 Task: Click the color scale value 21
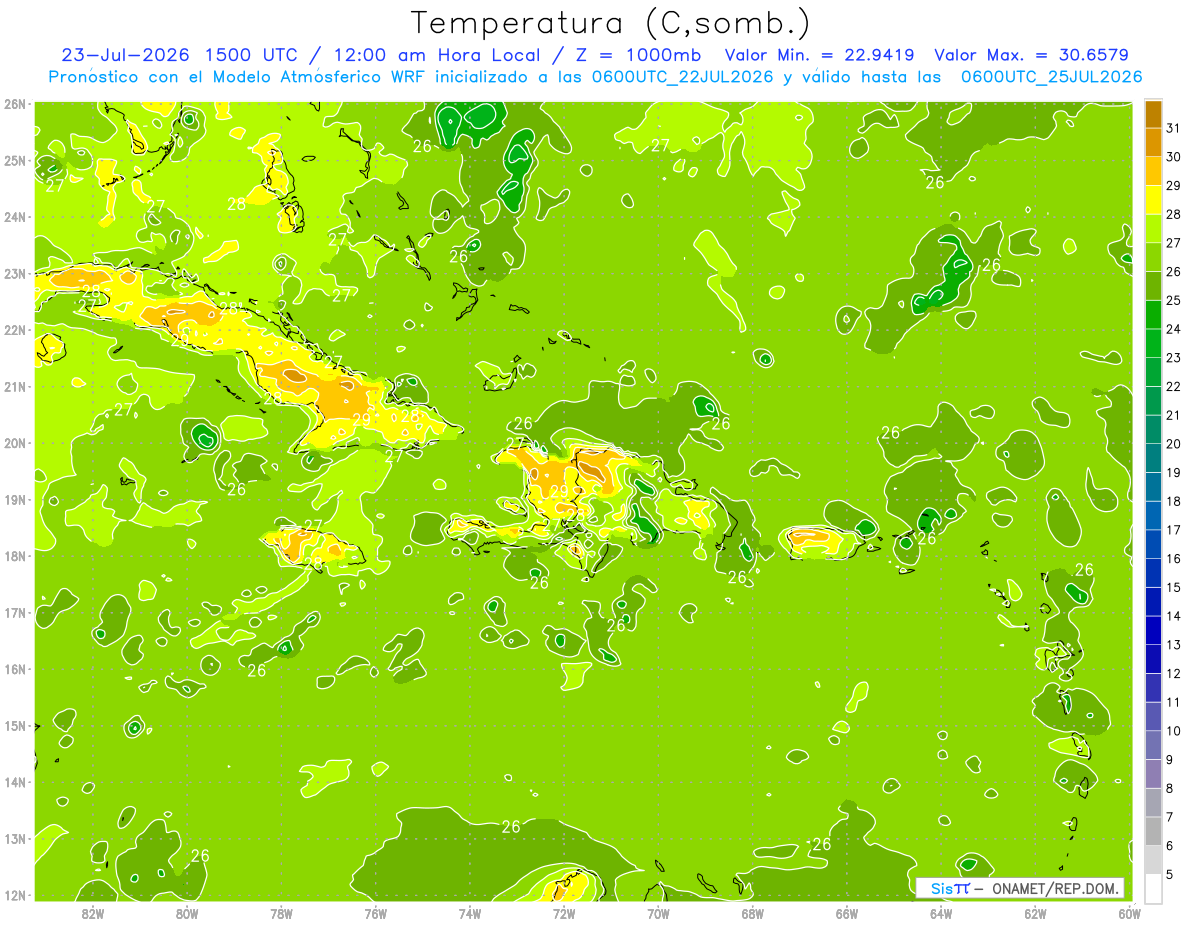[x=1173, y=415]
